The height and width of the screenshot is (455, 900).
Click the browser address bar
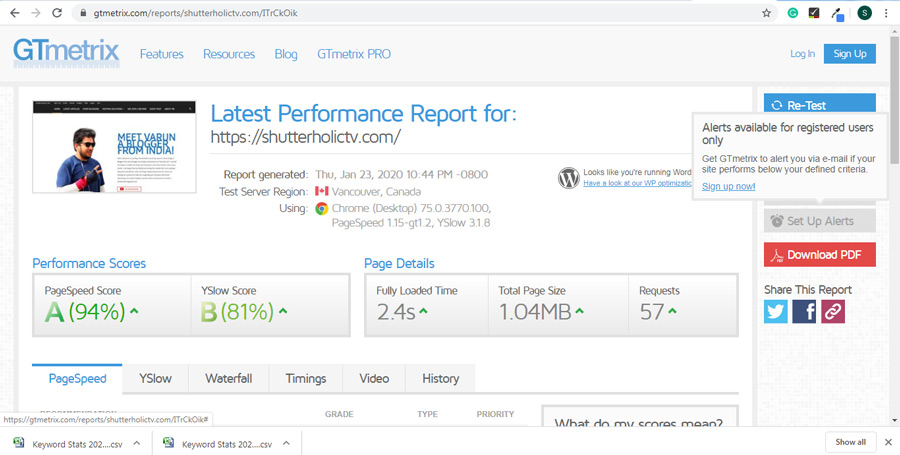coord(400,13)
